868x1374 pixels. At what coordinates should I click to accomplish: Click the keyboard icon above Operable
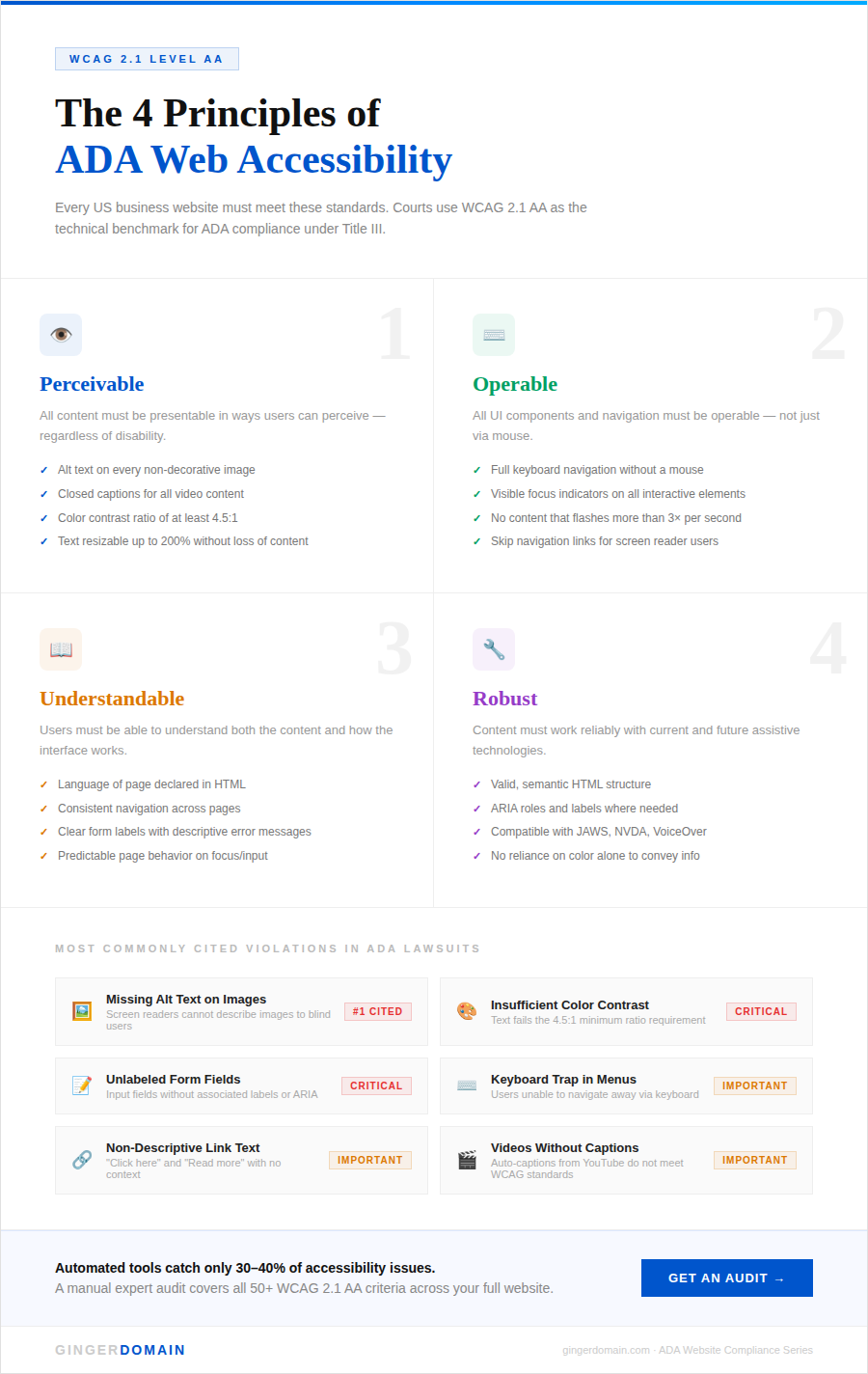(x=494, y=335)
